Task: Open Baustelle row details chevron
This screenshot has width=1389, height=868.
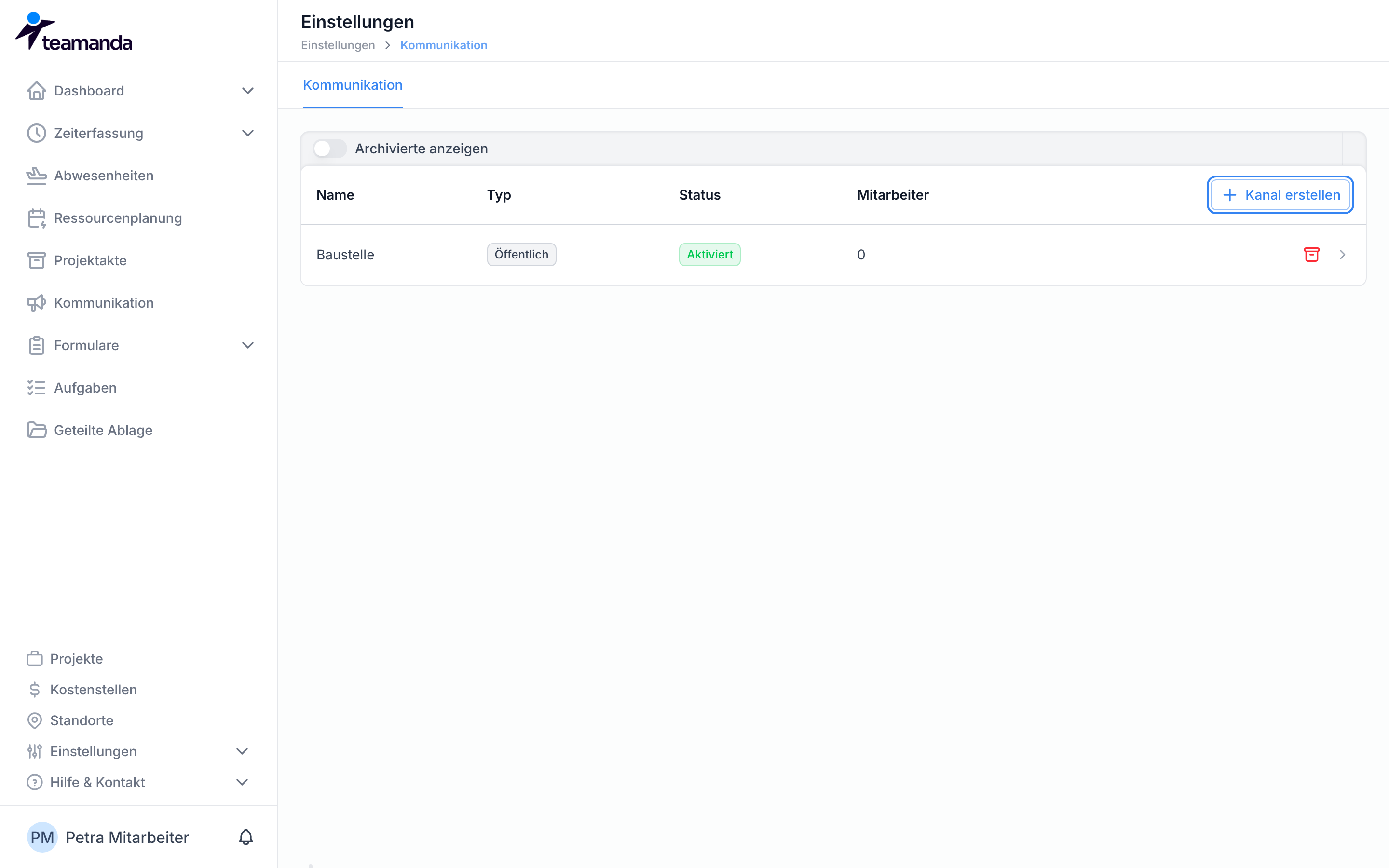Action: [1343, 254]
